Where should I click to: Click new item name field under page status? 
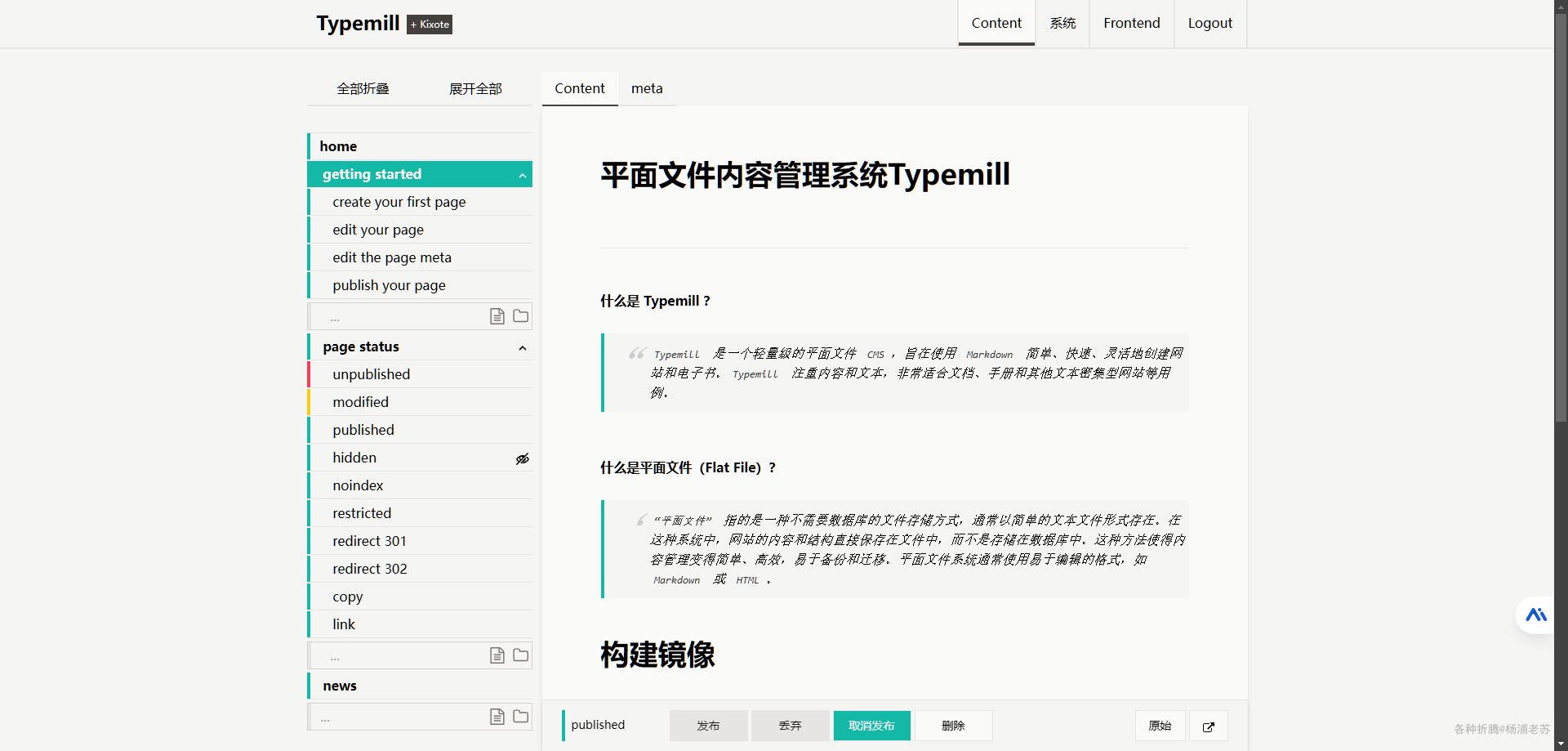click(399, 655)
